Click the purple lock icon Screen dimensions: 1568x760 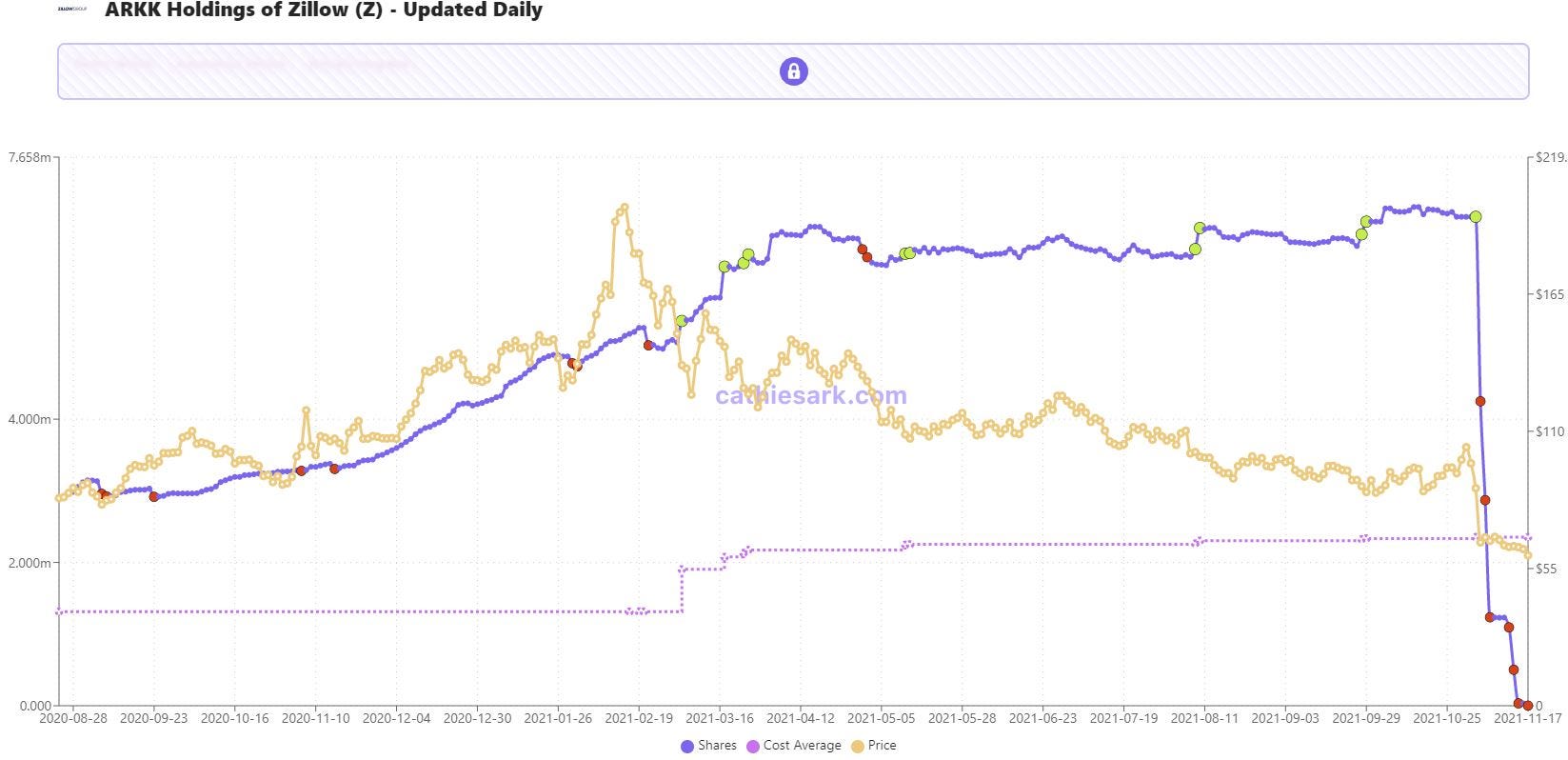[x=793, y=70]
